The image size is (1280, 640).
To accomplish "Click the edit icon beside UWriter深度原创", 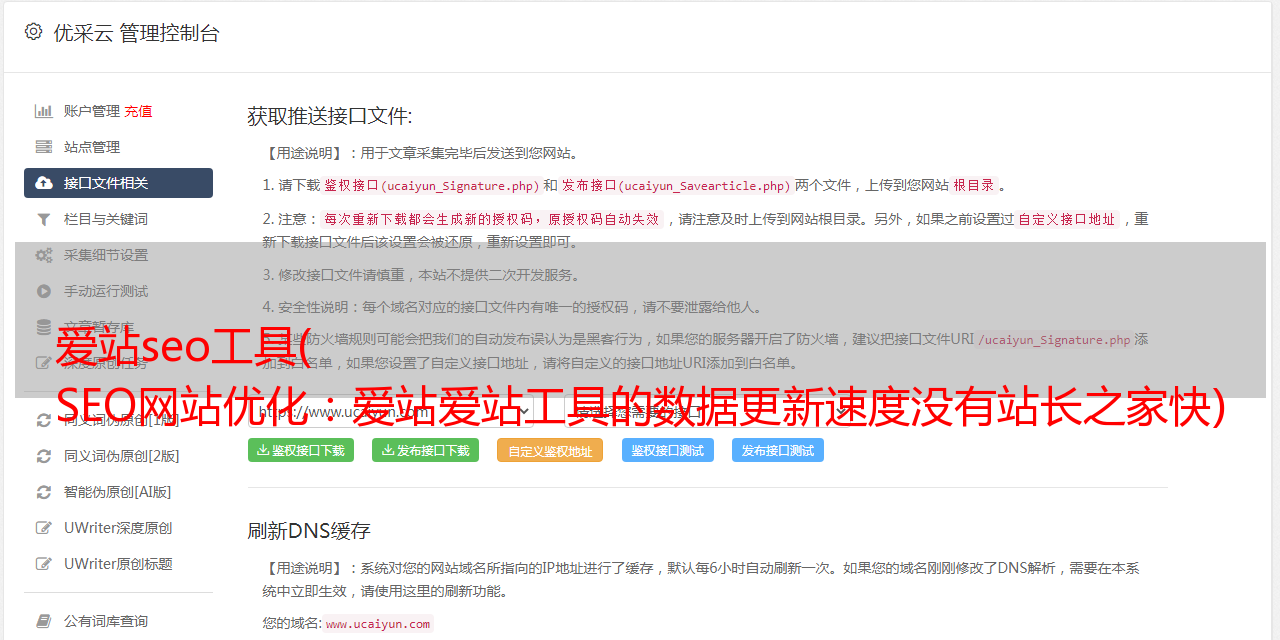I will [x=44, y=528].
